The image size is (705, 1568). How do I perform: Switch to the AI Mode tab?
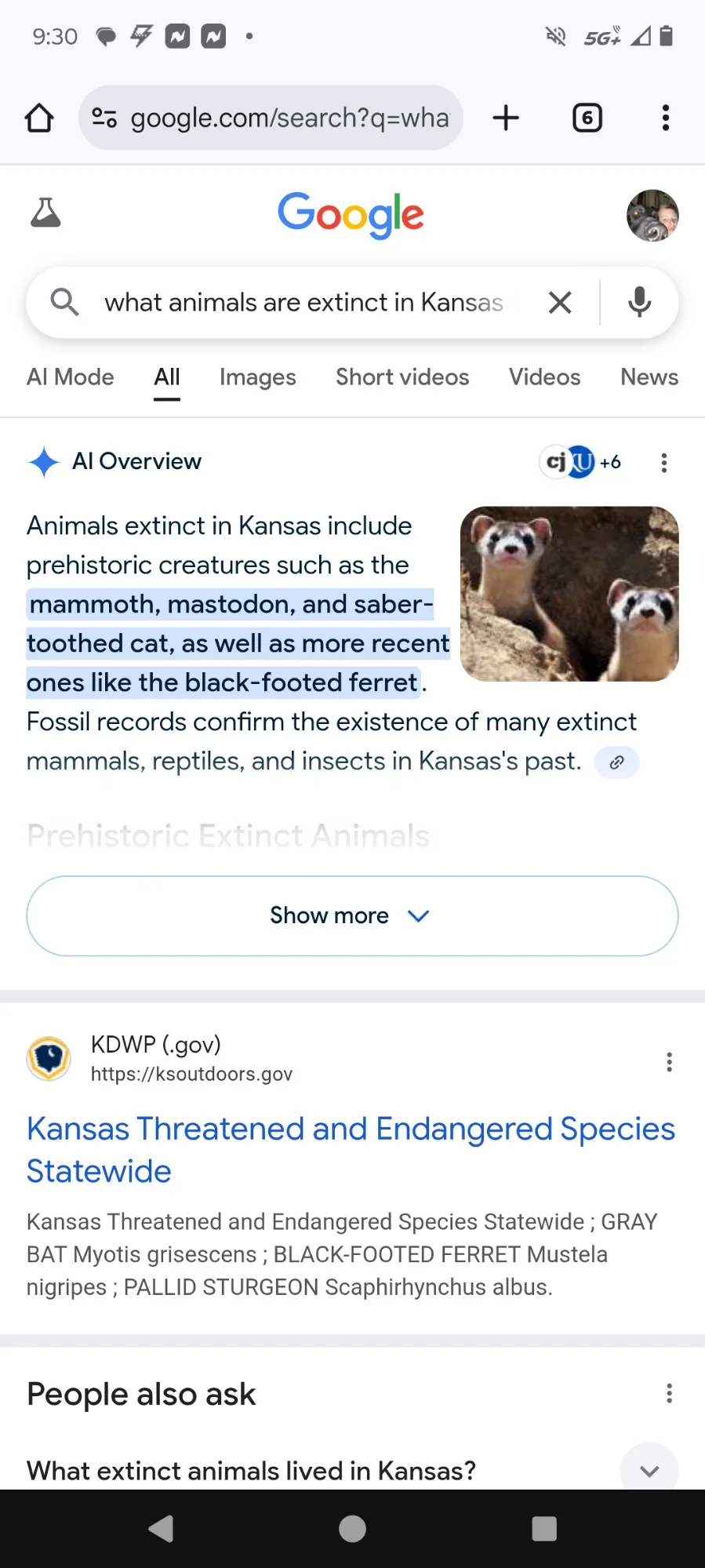pos(71,377)
